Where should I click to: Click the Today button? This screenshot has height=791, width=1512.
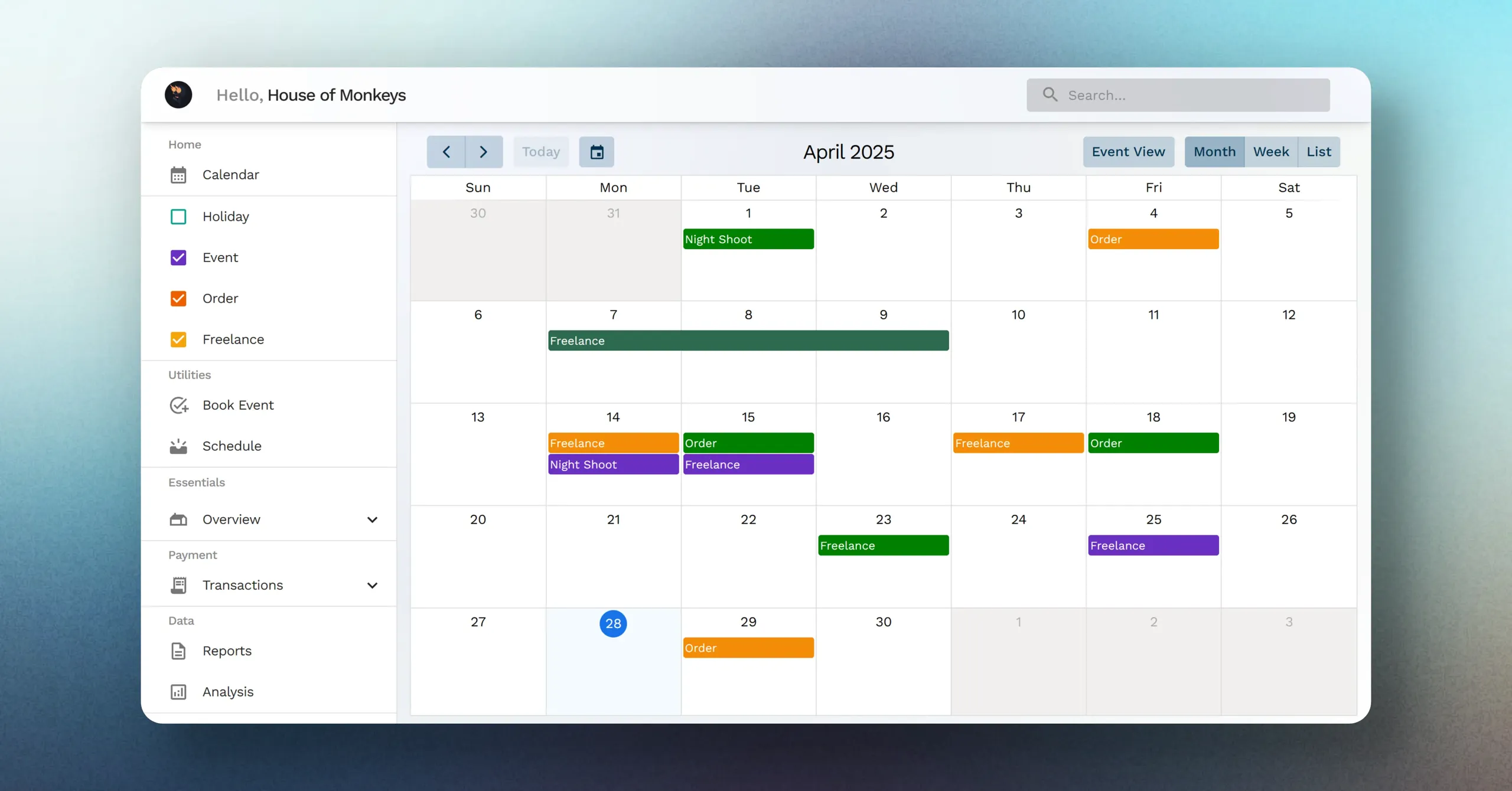click(540, 152)
